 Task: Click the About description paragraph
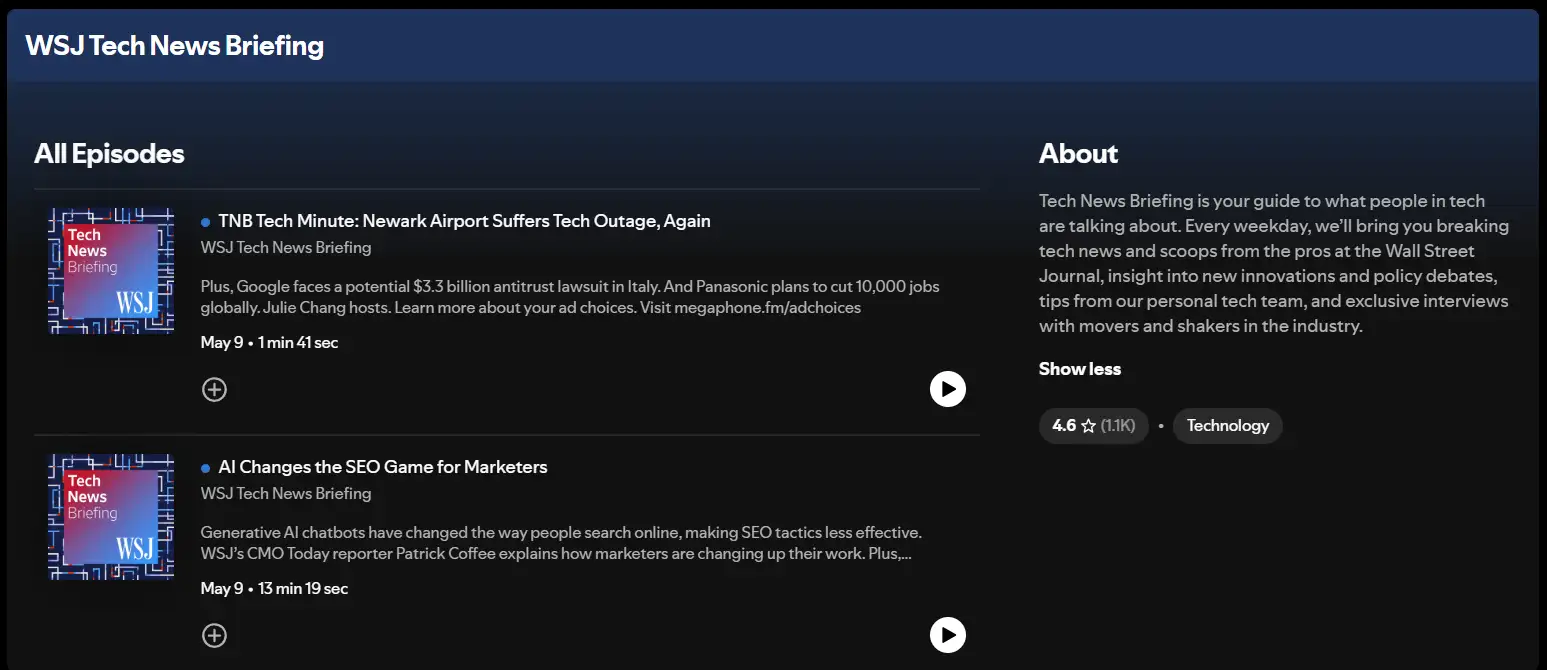click(1274, 264)
